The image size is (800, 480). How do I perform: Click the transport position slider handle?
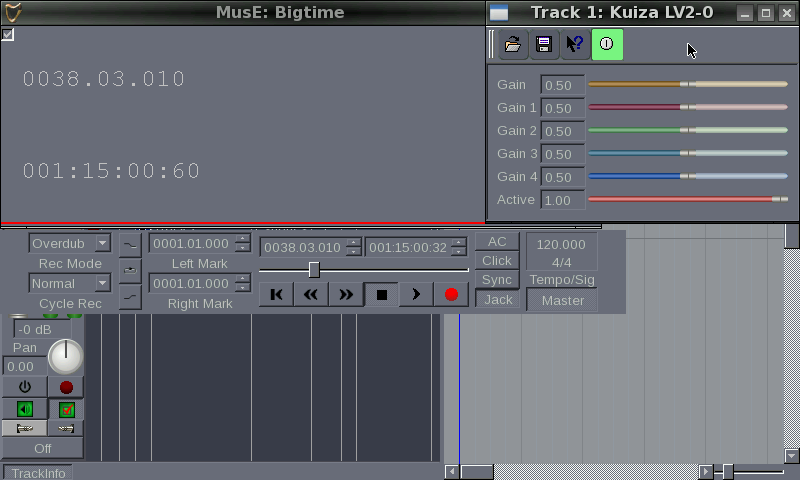click(x=314, y=270)
